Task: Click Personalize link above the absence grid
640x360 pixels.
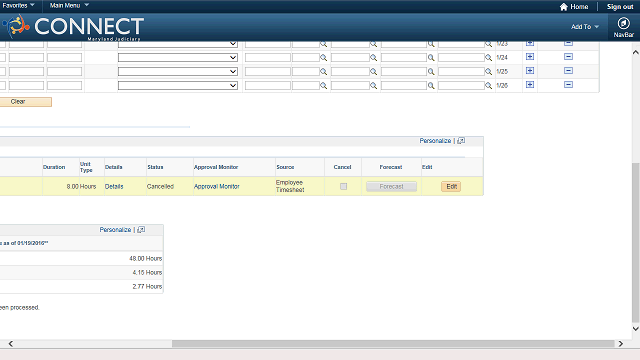Action: (x=435, y=140)
